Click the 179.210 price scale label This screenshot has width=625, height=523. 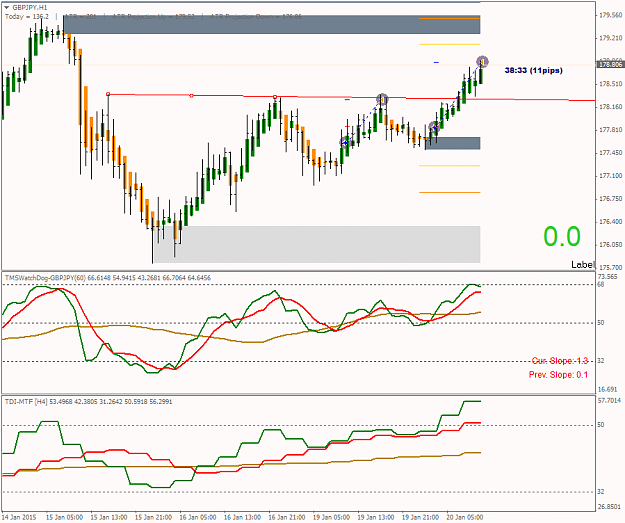click(611, 38)
